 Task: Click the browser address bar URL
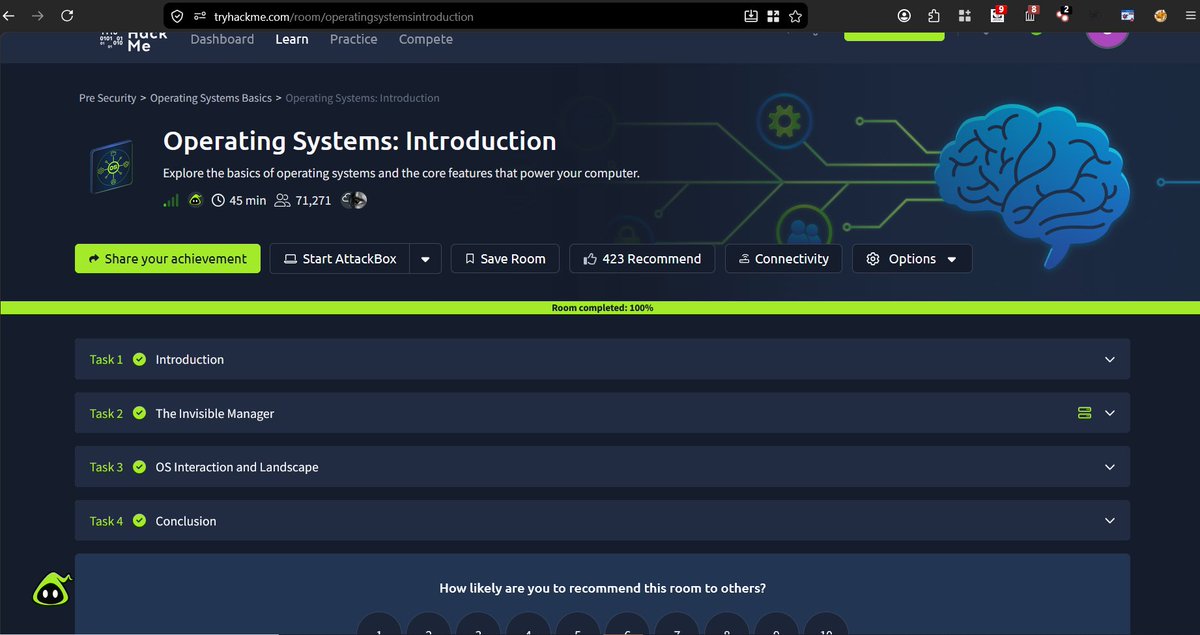coord(344,16)
